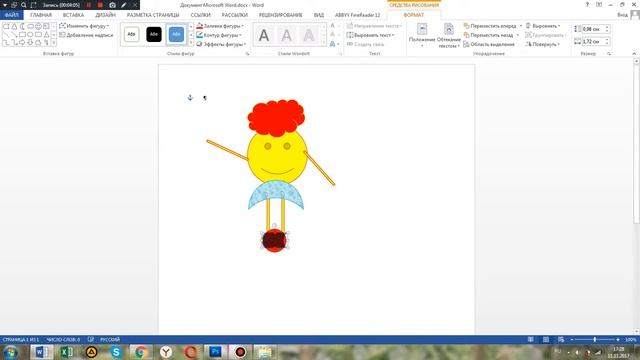Click РУССКИЙ language in status bar

(x=110, y=340)
